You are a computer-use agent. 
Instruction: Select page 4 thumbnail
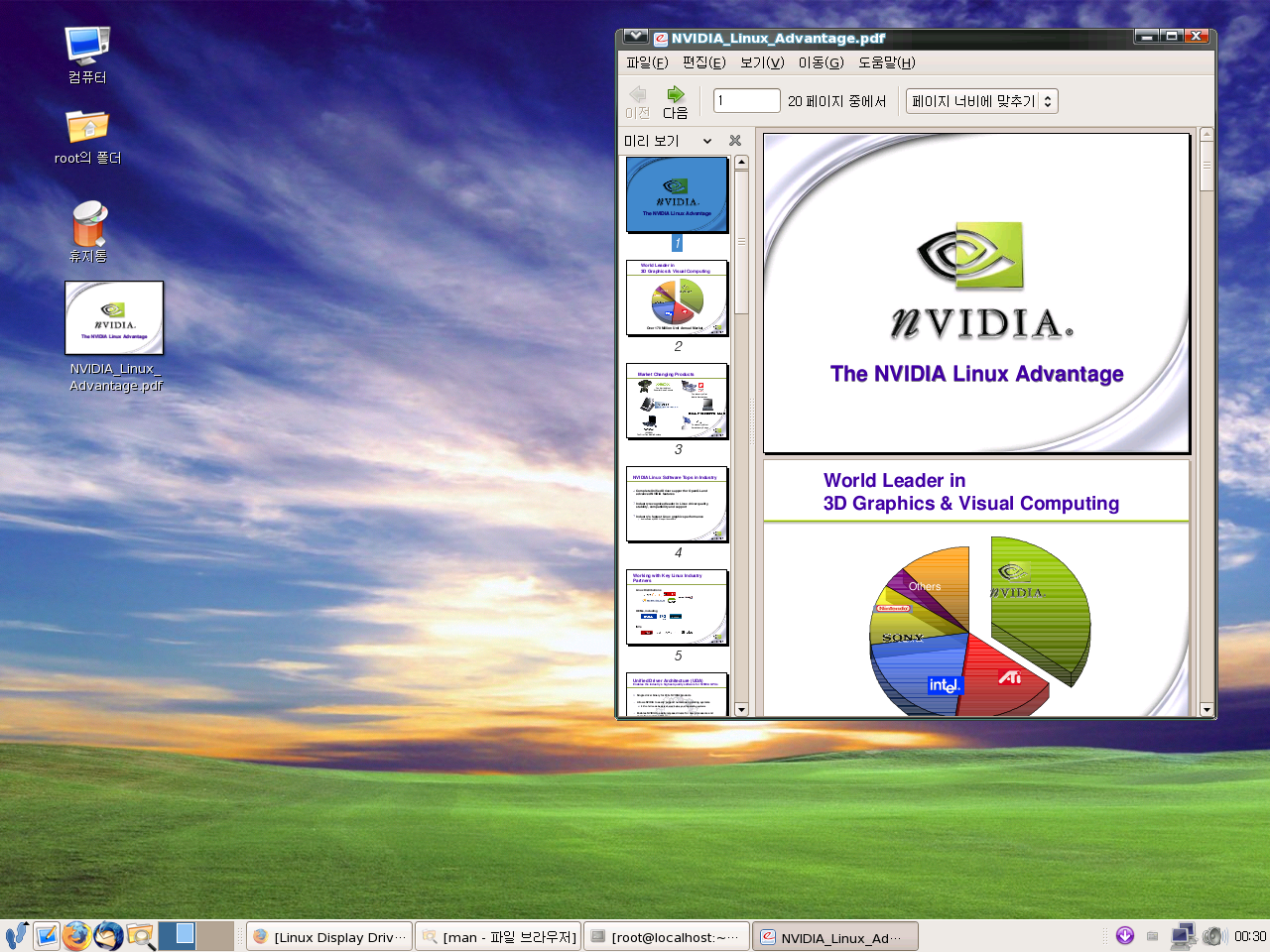(x=678, y=504)
